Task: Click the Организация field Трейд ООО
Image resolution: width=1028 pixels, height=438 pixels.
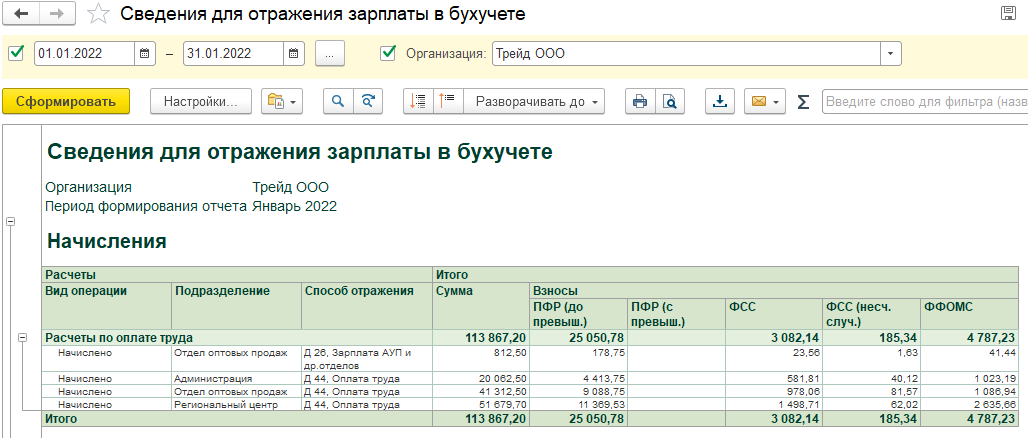Action: coord(686,54)
